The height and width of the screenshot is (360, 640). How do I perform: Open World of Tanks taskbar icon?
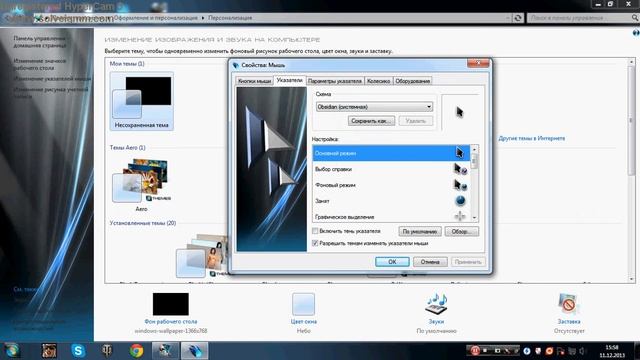tap(107, 351)
